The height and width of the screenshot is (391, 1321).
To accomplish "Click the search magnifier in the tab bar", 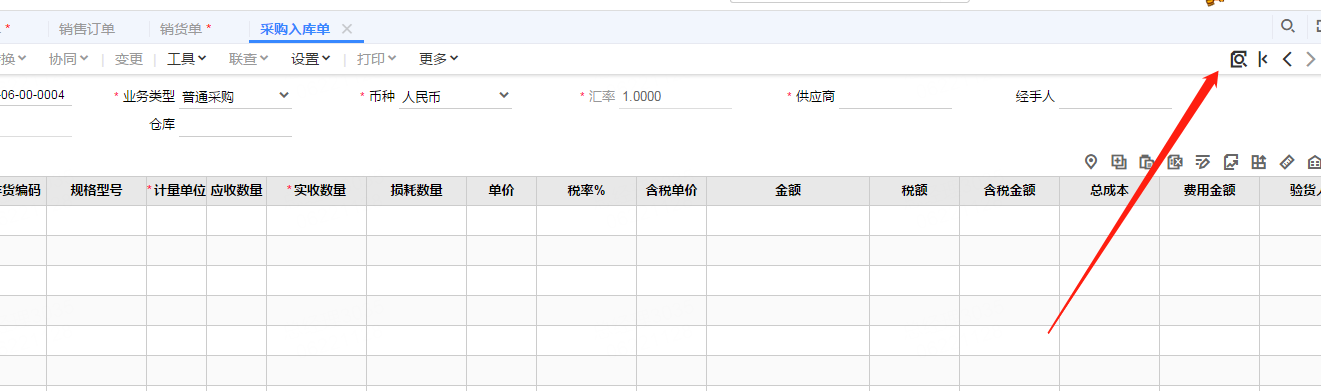I will click(x=1288, y=26).
